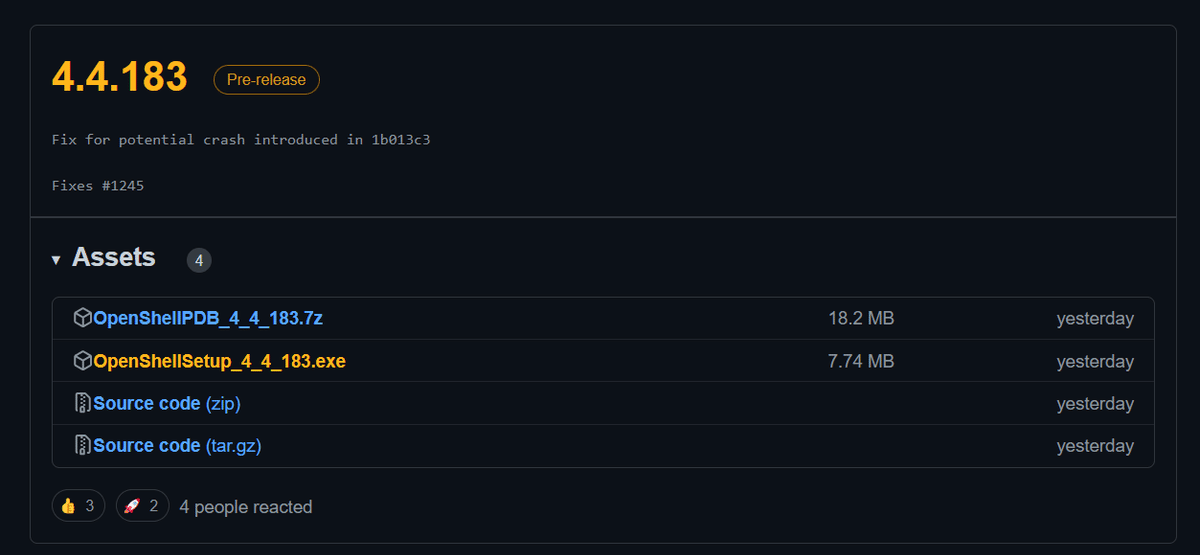Viewport: 1200px width, 555px height.
Task: Click the archive icon next to Source code (tar.gz)
Action: coord(83,445)
